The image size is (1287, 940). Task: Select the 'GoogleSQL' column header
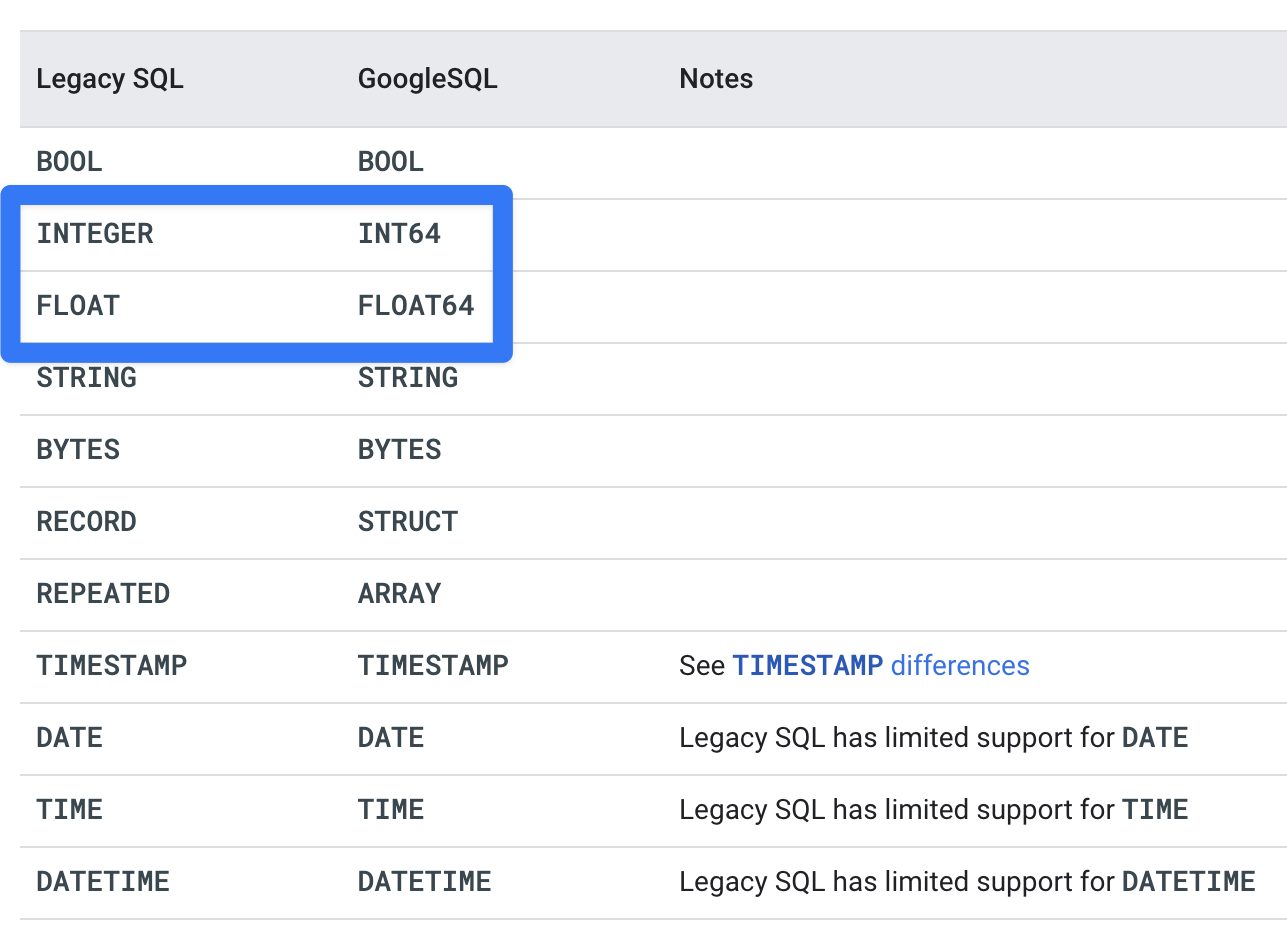[x=427, y=79]
